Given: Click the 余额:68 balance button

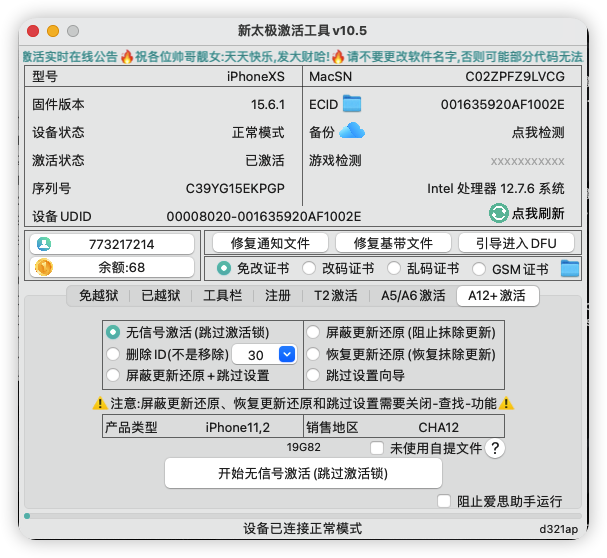Looking at the screenshot, I should tap(112, 267).
